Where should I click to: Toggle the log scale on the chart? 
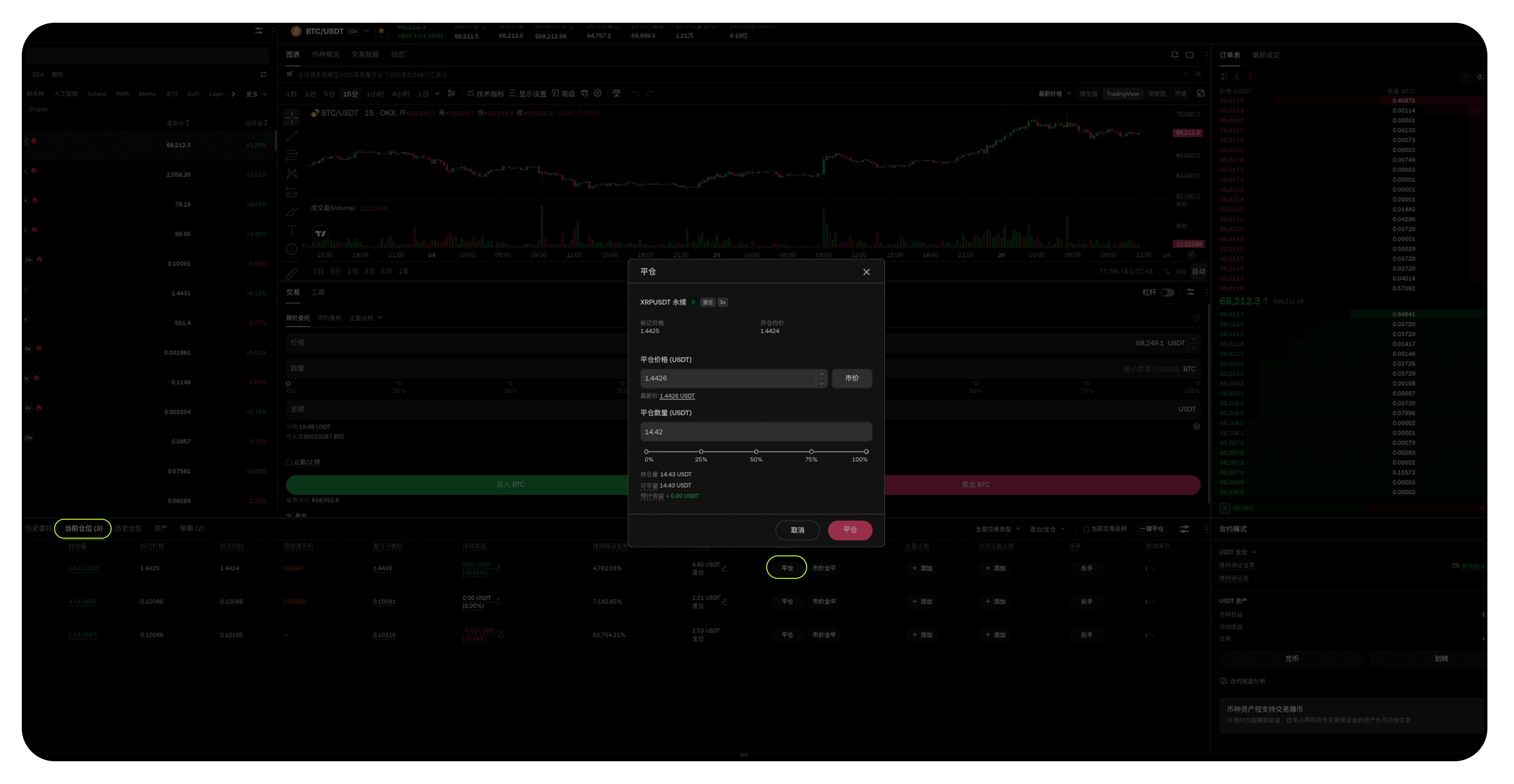pyautogui.click(x=1181, y=271)
